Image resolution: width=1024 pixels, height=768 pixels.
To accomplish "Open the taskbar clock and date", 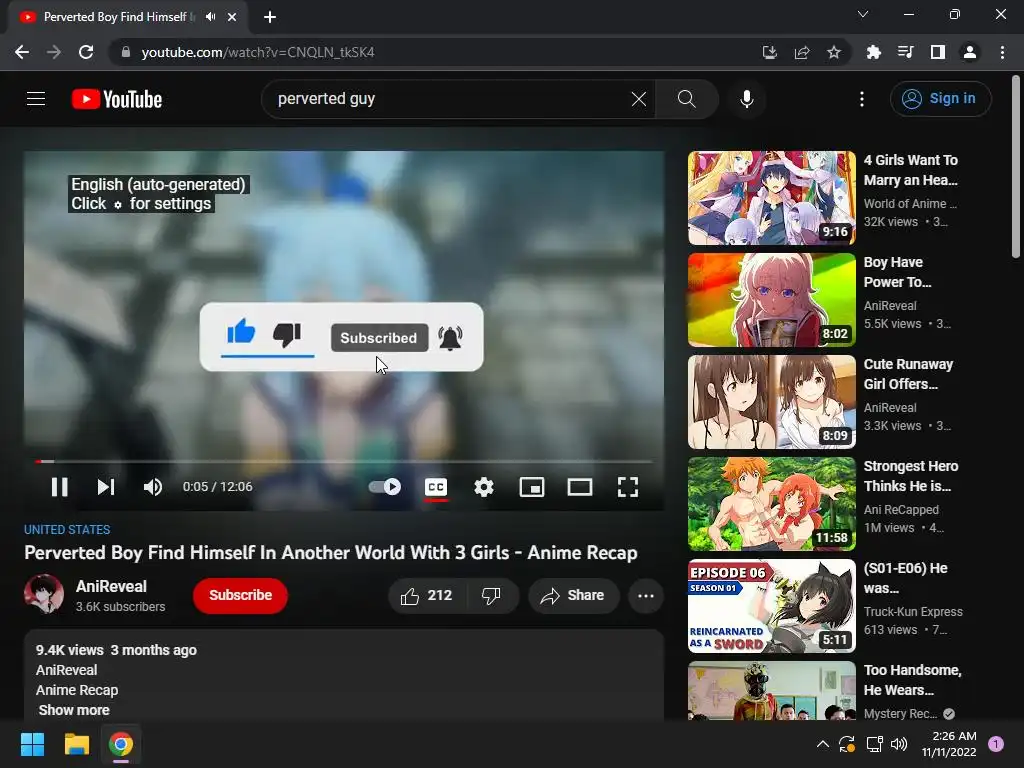I will tap(949, 744).
